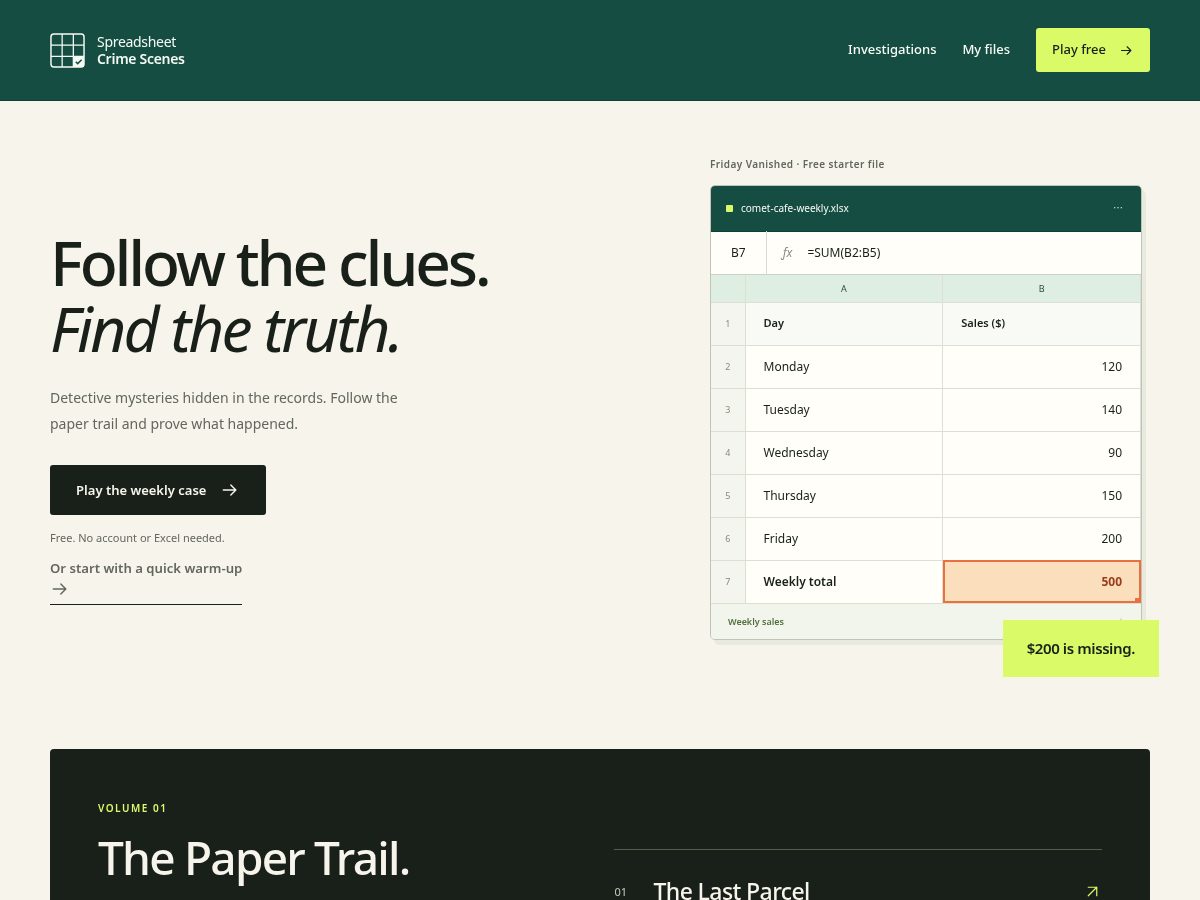1200x900 pixels.
Task: Select the Tuesday cell
Action: click(844, 410)
